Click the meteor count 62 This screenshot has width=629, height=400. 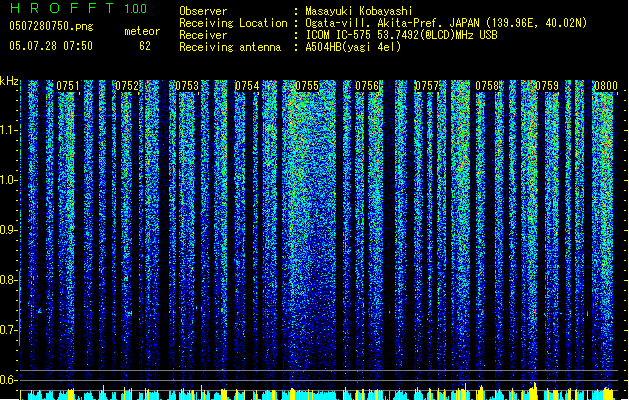click(x=145, y=46)
